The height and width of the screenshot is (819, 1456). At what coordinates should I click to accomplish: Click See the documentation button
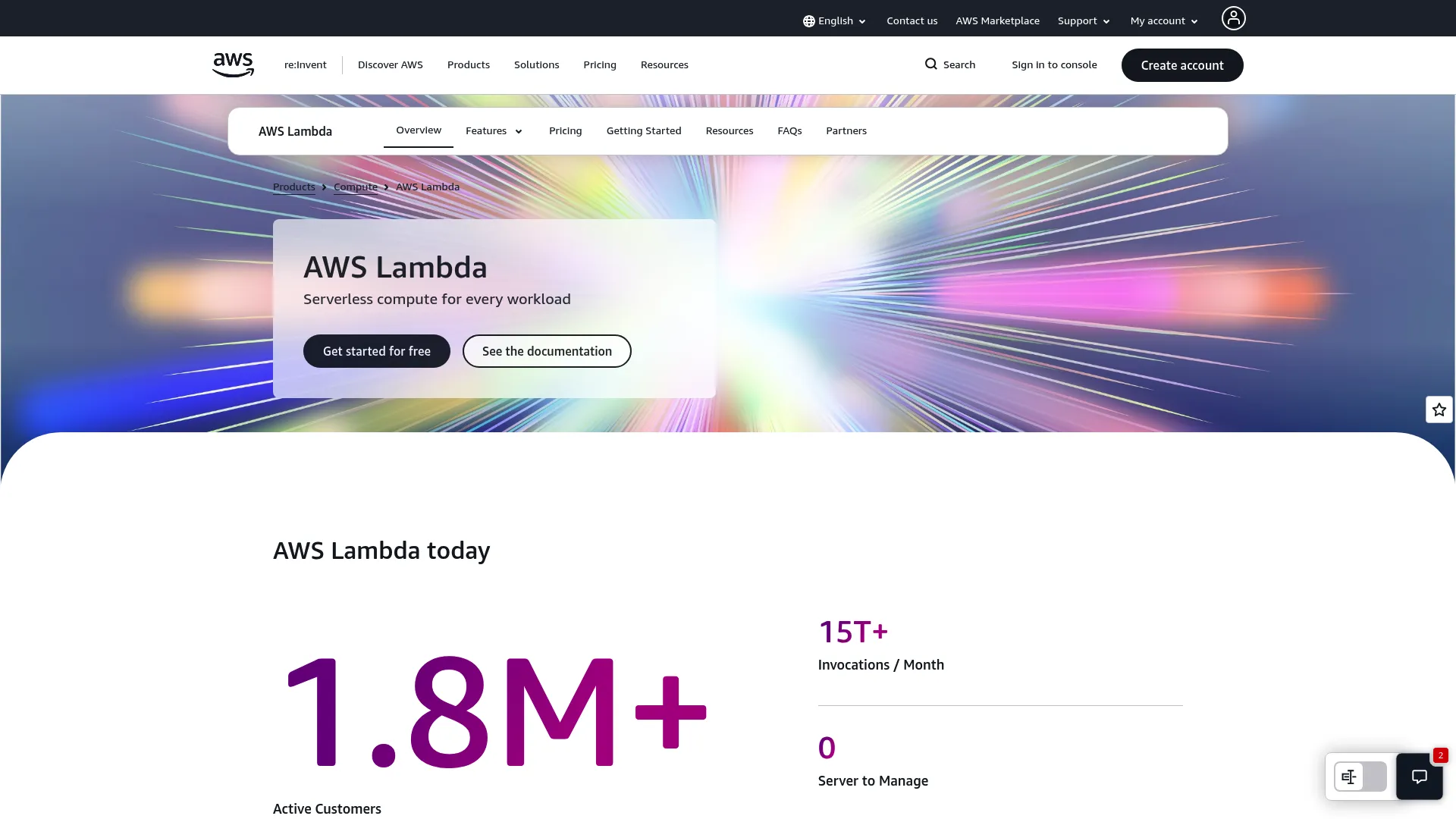(x=547, y=351)
